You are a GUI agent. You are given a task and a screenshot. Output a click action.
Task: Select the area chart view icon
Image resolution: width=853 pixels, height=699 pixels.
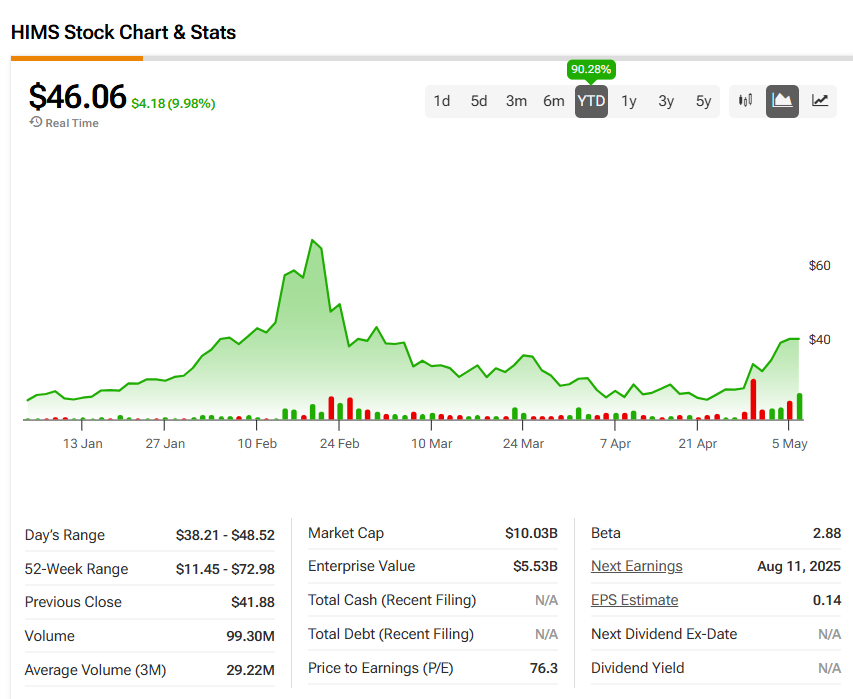click(782, 101)
